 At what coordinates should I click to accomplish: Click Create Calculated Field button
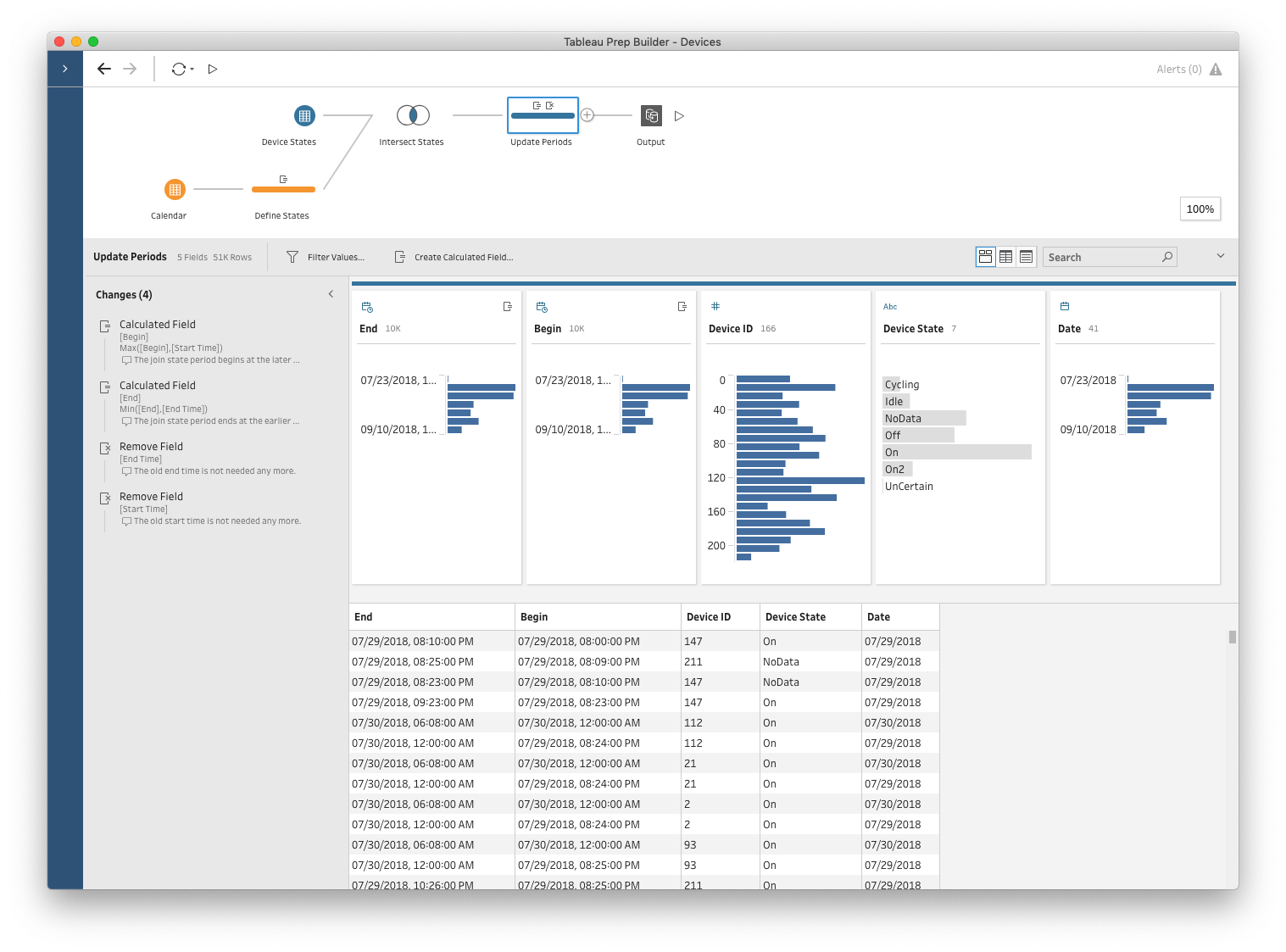454,257
